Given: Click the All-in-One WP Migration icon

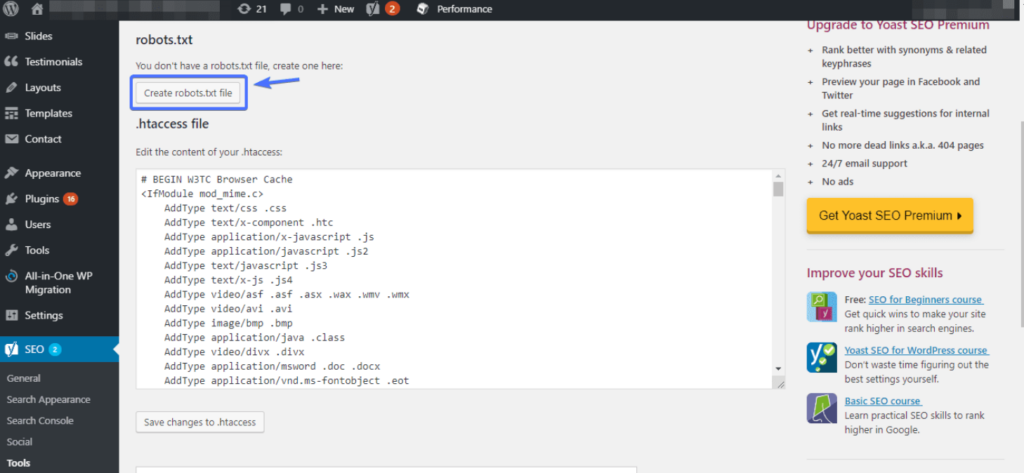Looking at the screenshot, I should pyautogui.click(x=11, y=276).
